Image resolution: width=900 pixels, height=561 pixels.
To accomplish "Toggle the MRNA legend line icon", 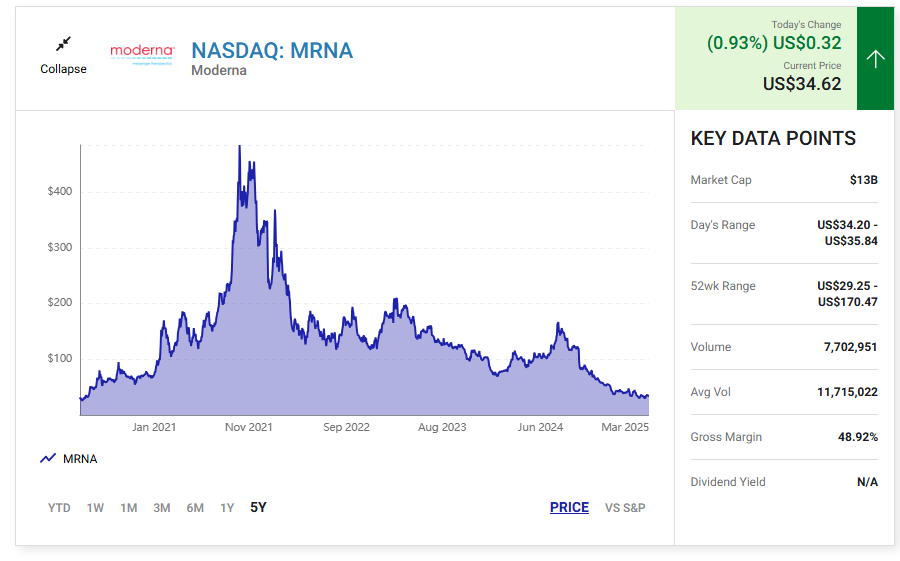I will coord(48,458).
